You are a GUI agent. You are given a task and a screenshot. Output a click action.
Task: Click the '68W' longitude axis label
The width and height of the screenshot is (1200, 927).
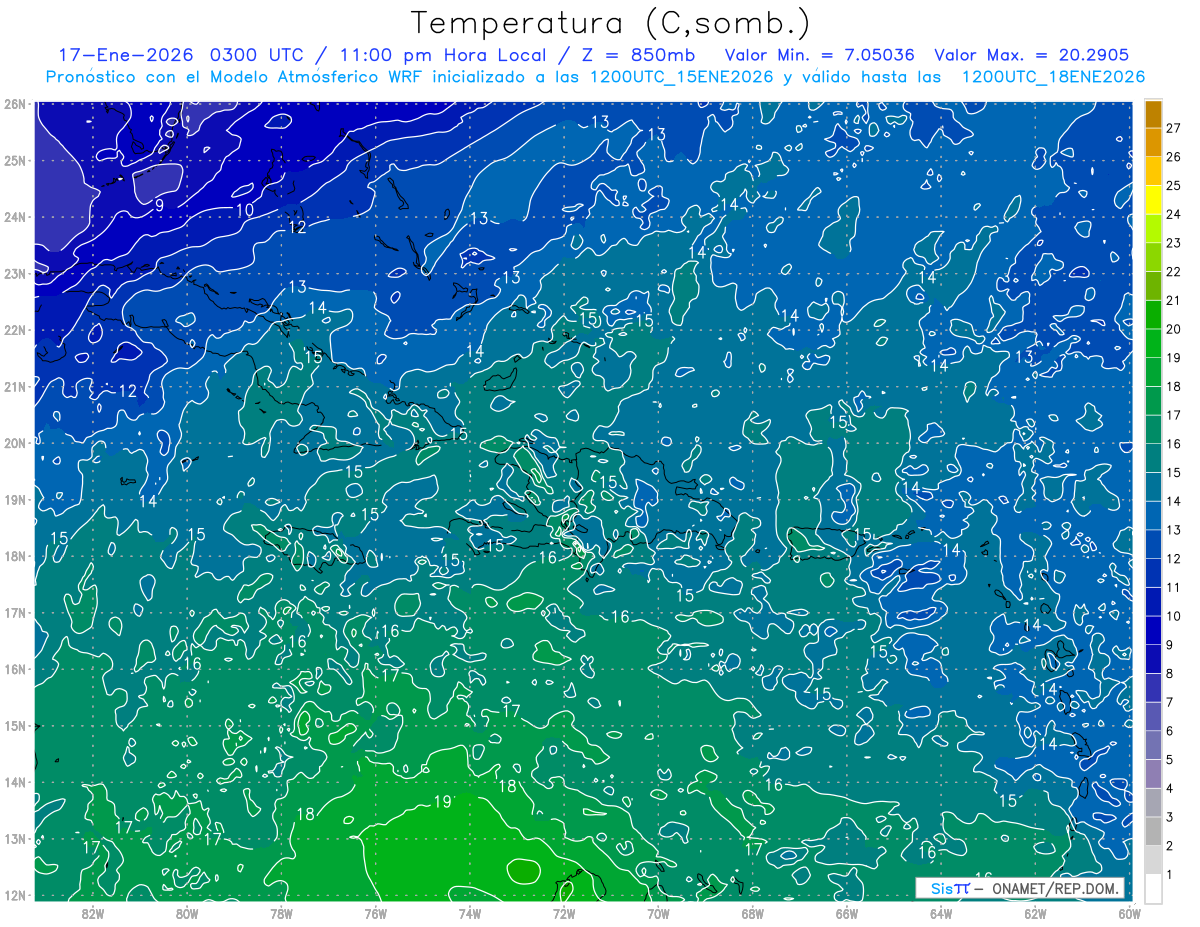(x=752, y=912)
